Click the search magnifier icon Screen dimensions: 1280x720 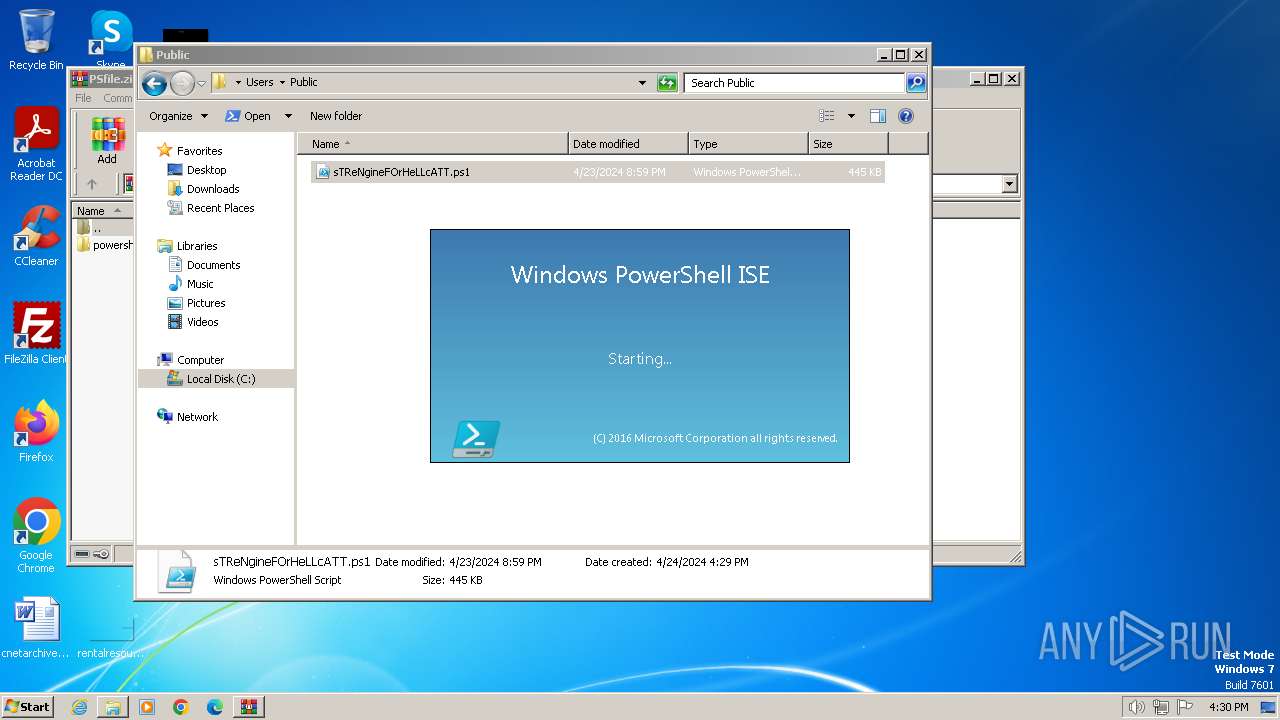coord(916,83)
